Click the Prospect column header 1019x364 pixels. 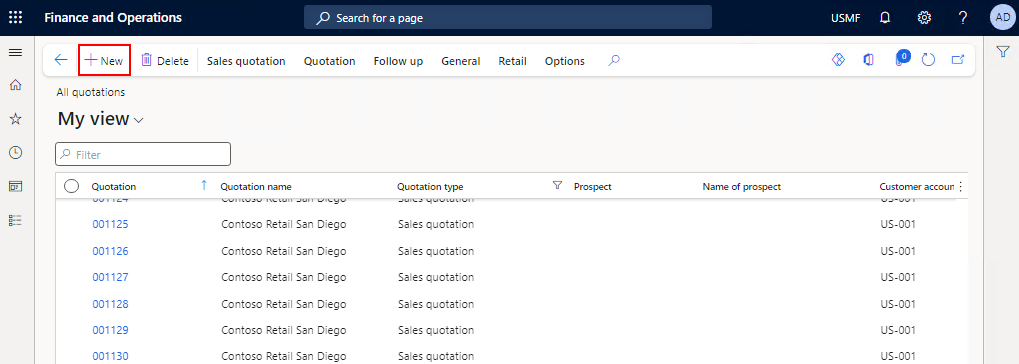coord(593,187)
